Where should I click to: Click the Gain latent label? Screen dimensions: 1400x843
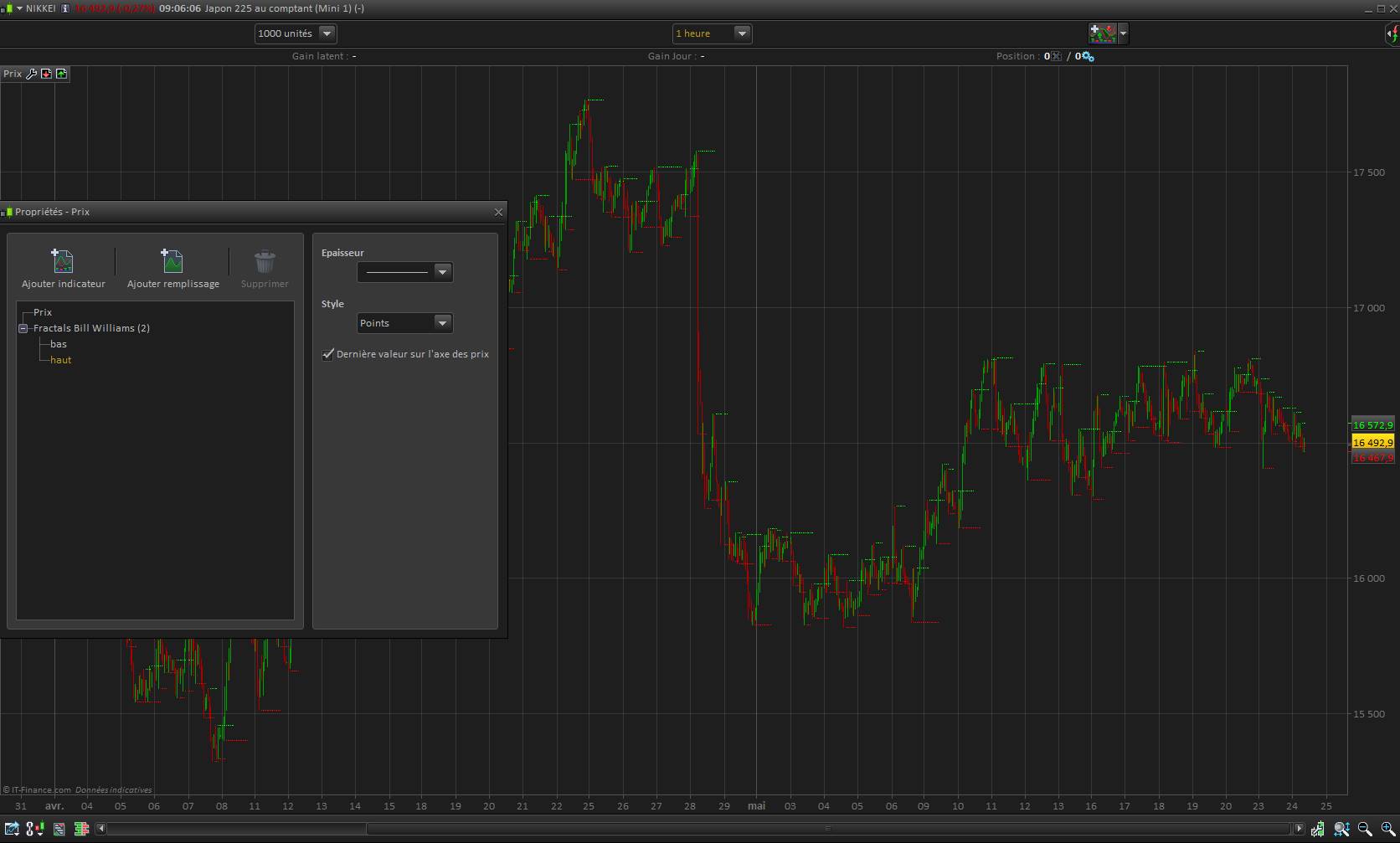click(318, 56)
